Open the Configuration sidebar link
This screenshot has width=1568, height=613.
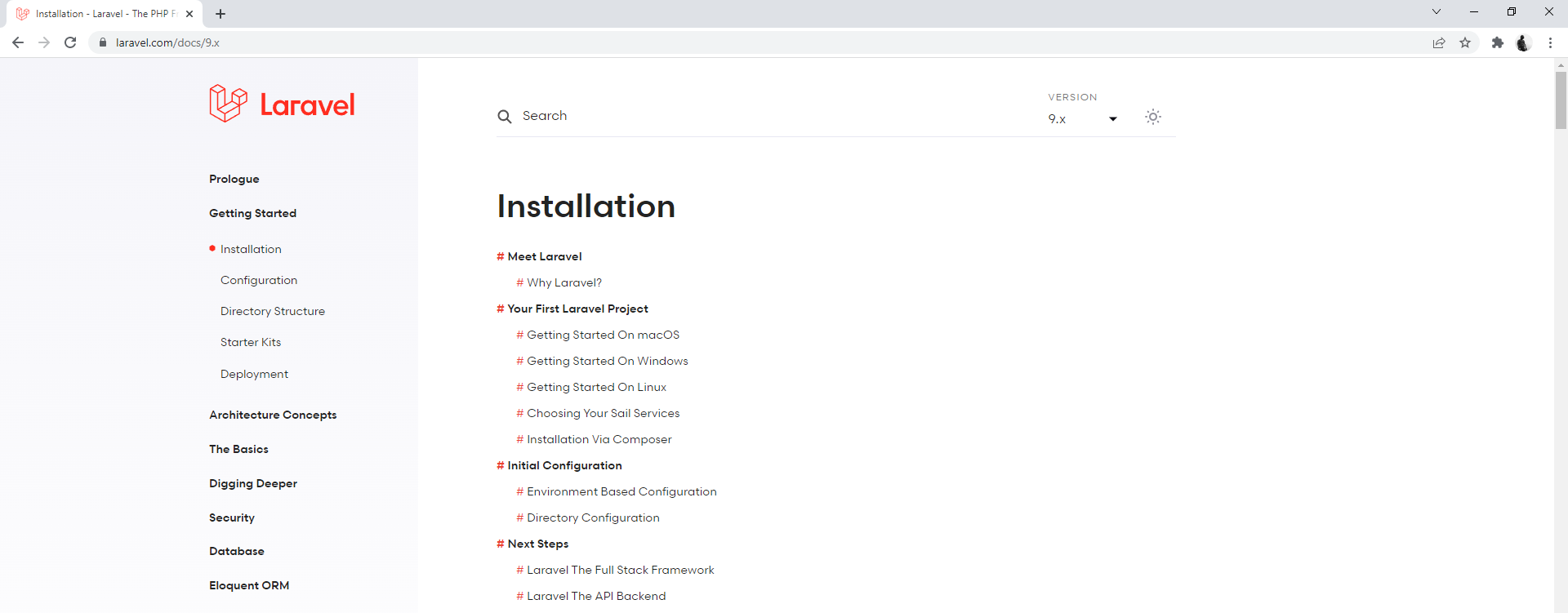[x=259, y=280]
